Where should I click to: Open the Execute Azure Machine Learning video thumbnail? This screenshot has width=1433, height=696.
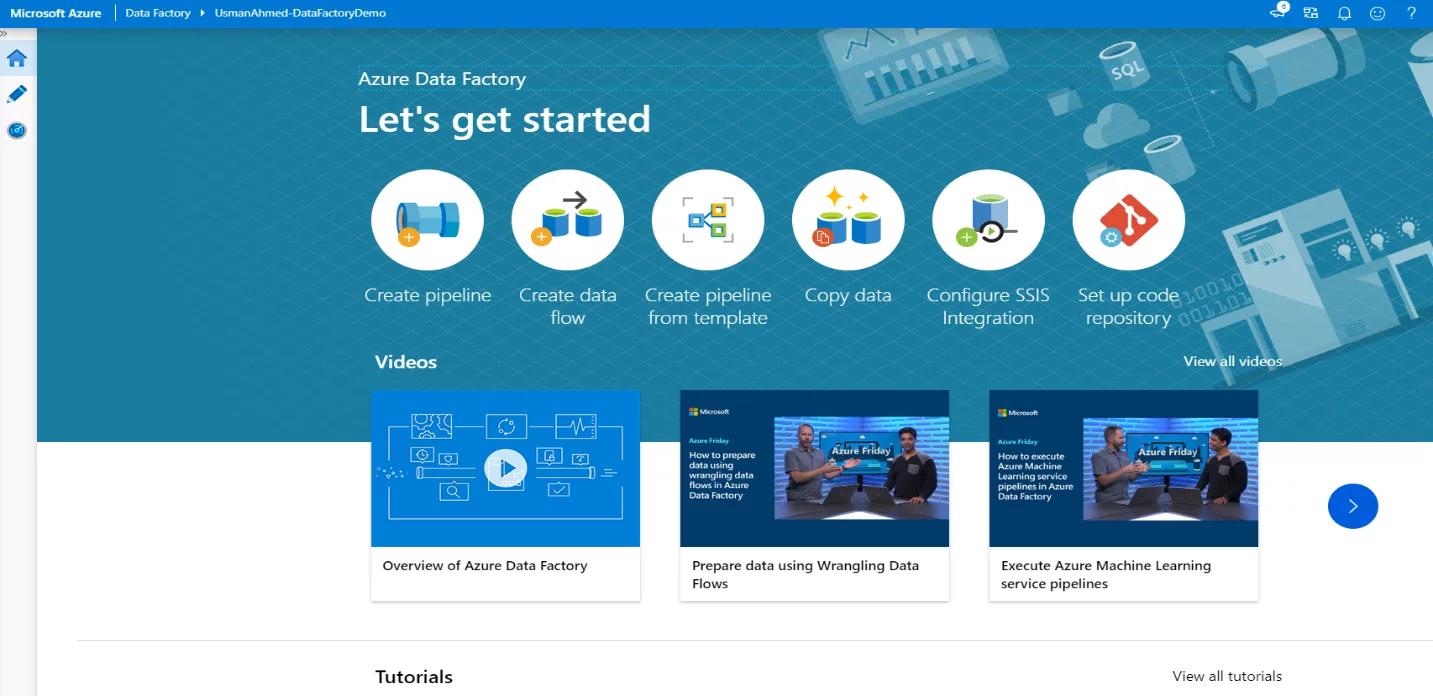(x=1124, y=468)
